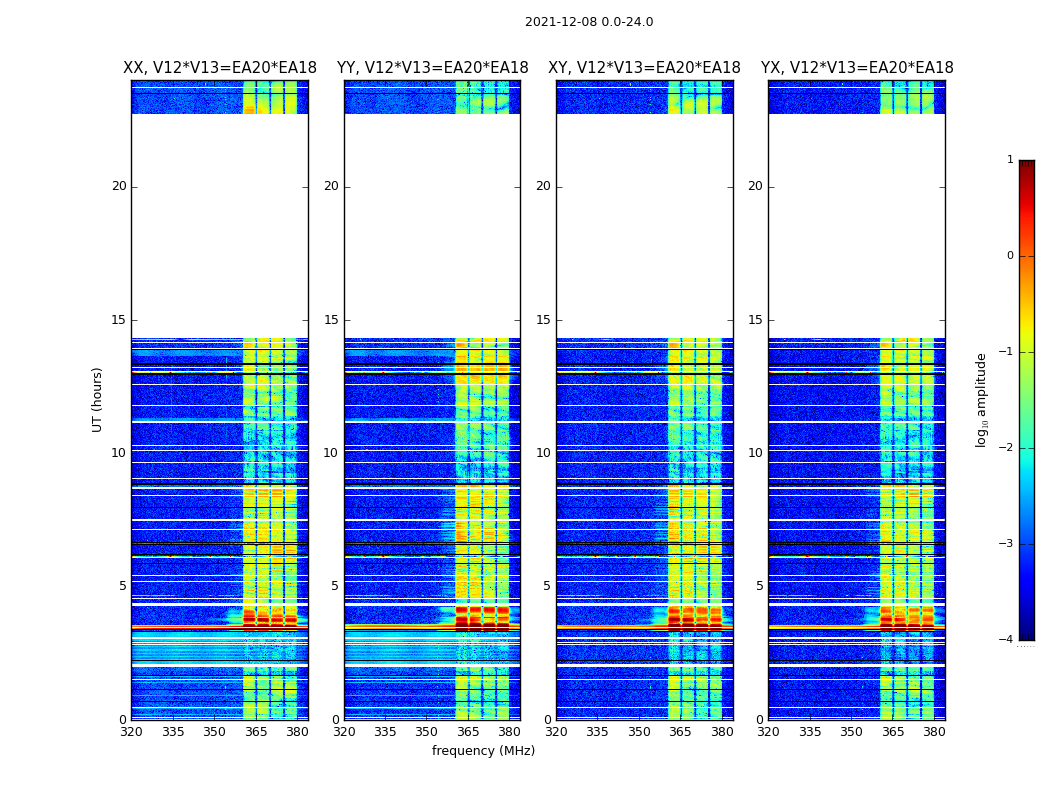Viewport: 1050px width, 800px height.
Task: Select the XX panel title text
Action: (x=220, y=68)
